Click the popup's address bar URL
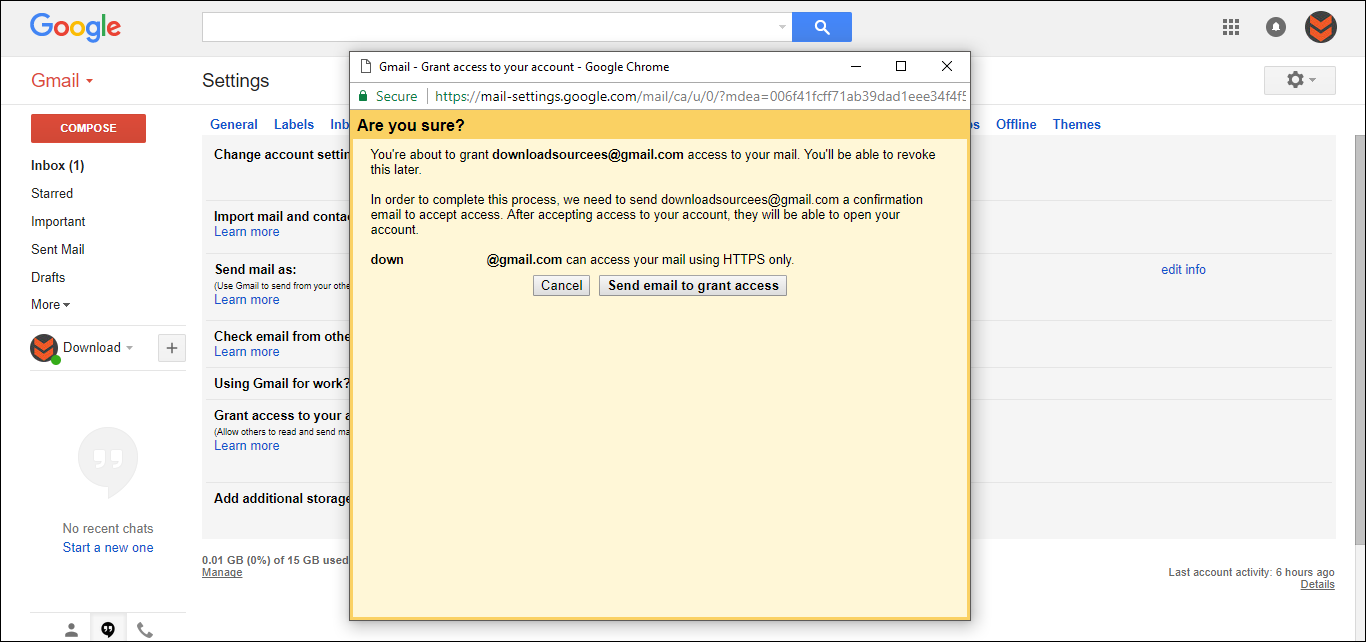Screen dimensions: 1366x642 tap(701, 96)
